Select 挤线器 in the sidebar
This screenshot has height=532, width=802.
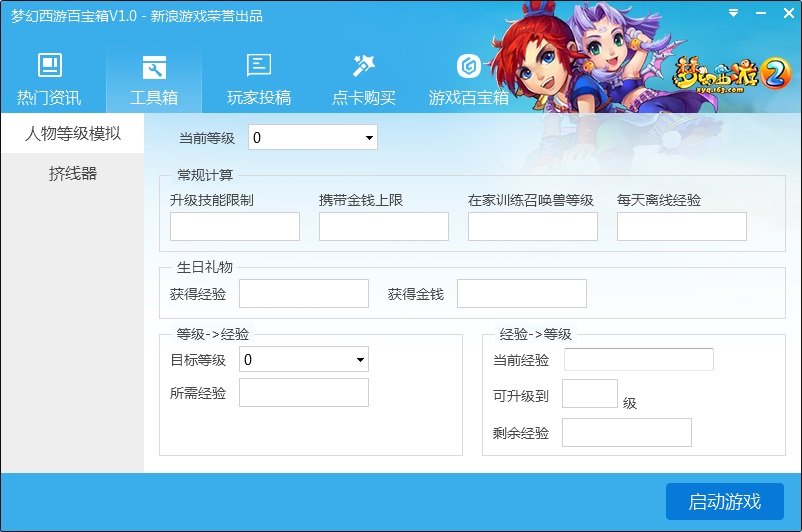73,173
